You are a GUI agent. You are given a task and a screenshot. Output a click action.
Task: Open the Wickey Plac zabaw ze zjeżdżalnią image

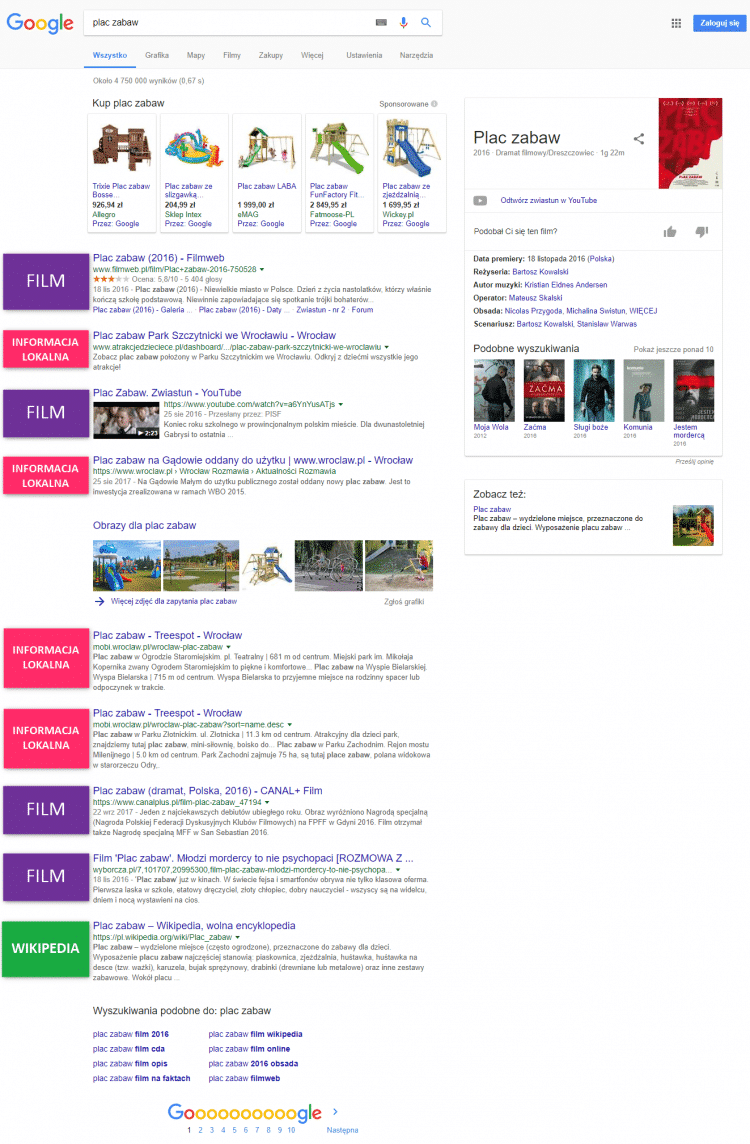pyautogui.click(x=411, y=148)
